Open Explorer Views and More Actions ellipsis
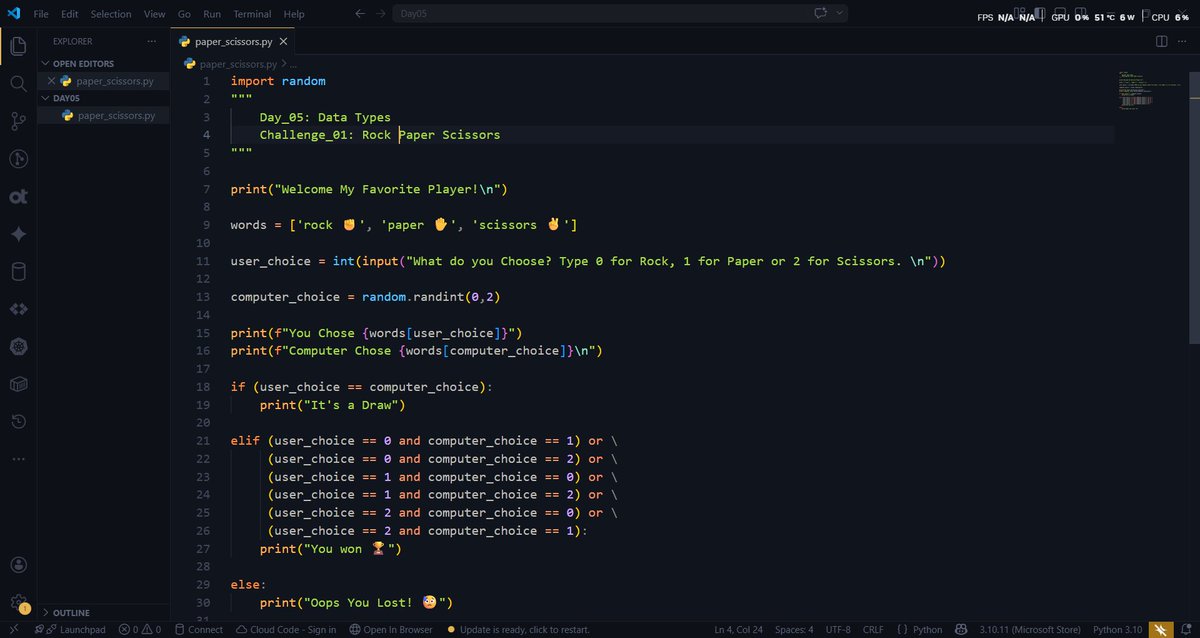 pos(151,42)
